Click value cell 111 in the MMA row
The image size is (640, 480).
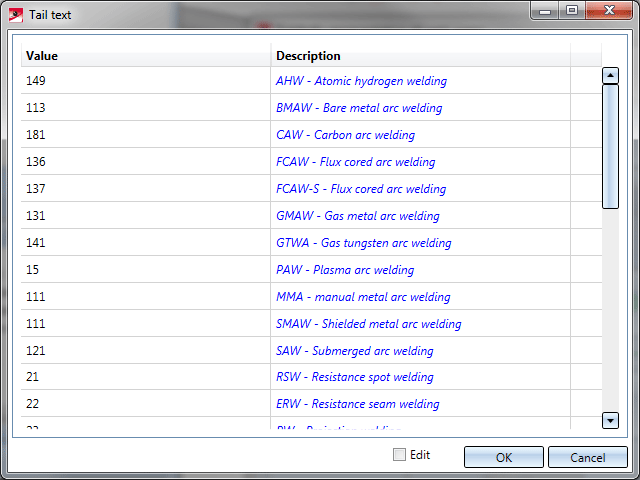(x=146, y=296)
